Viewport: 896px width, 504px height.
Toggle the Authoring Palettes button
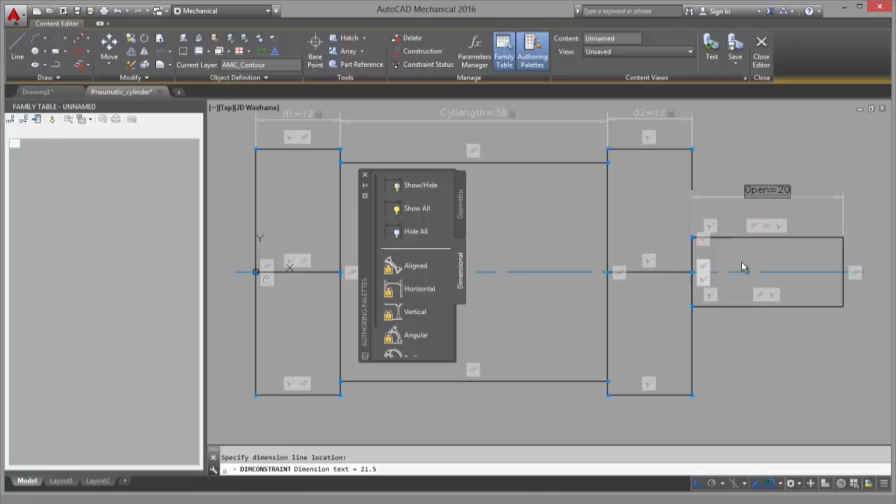click(532, 51)
